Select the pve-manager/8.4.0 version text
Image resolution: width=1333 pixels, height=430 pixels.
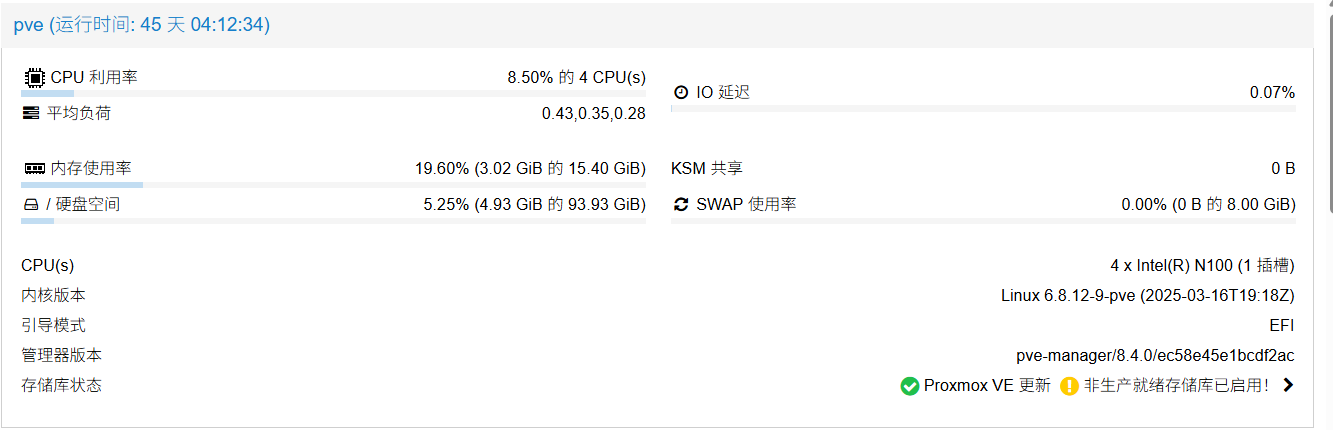1155,355
